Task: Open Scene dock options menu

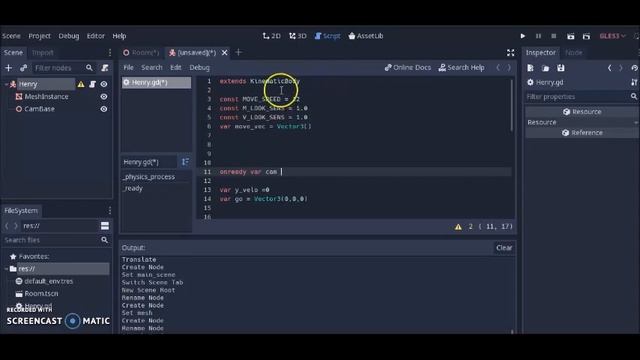Action: (109, 53)
